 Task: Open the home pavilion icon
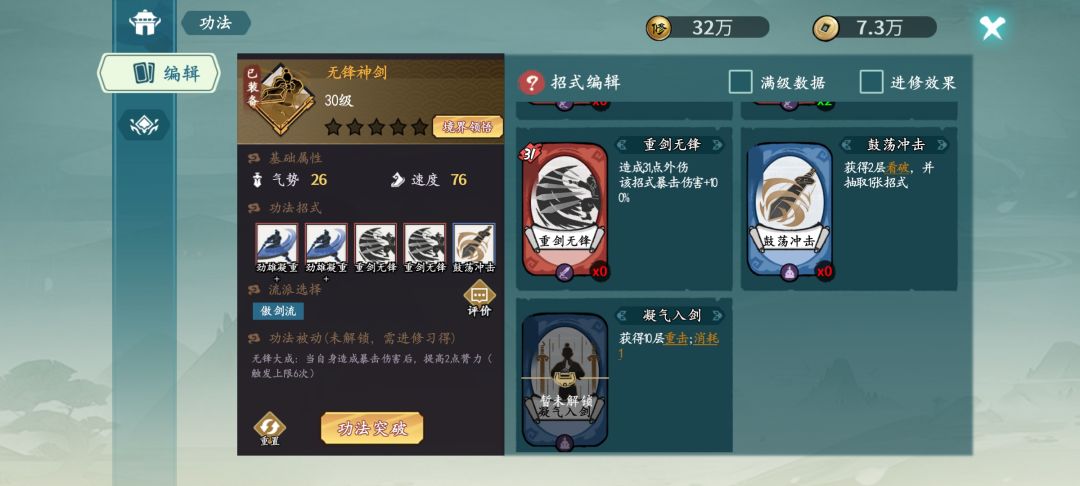point(145,22)
